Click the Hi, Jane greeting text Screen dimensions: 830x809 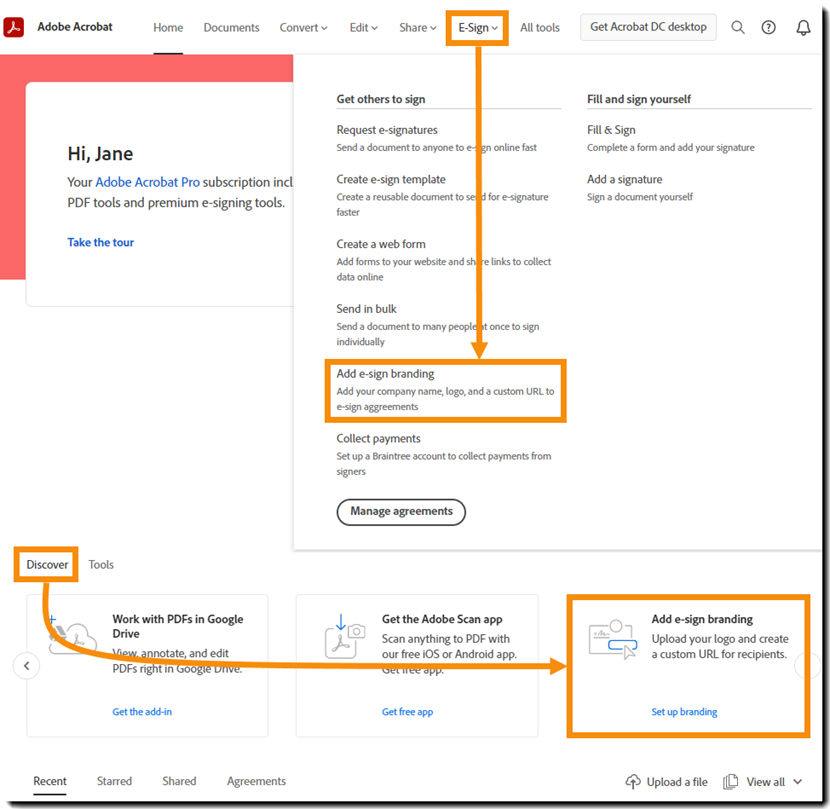tap(100, 154)
